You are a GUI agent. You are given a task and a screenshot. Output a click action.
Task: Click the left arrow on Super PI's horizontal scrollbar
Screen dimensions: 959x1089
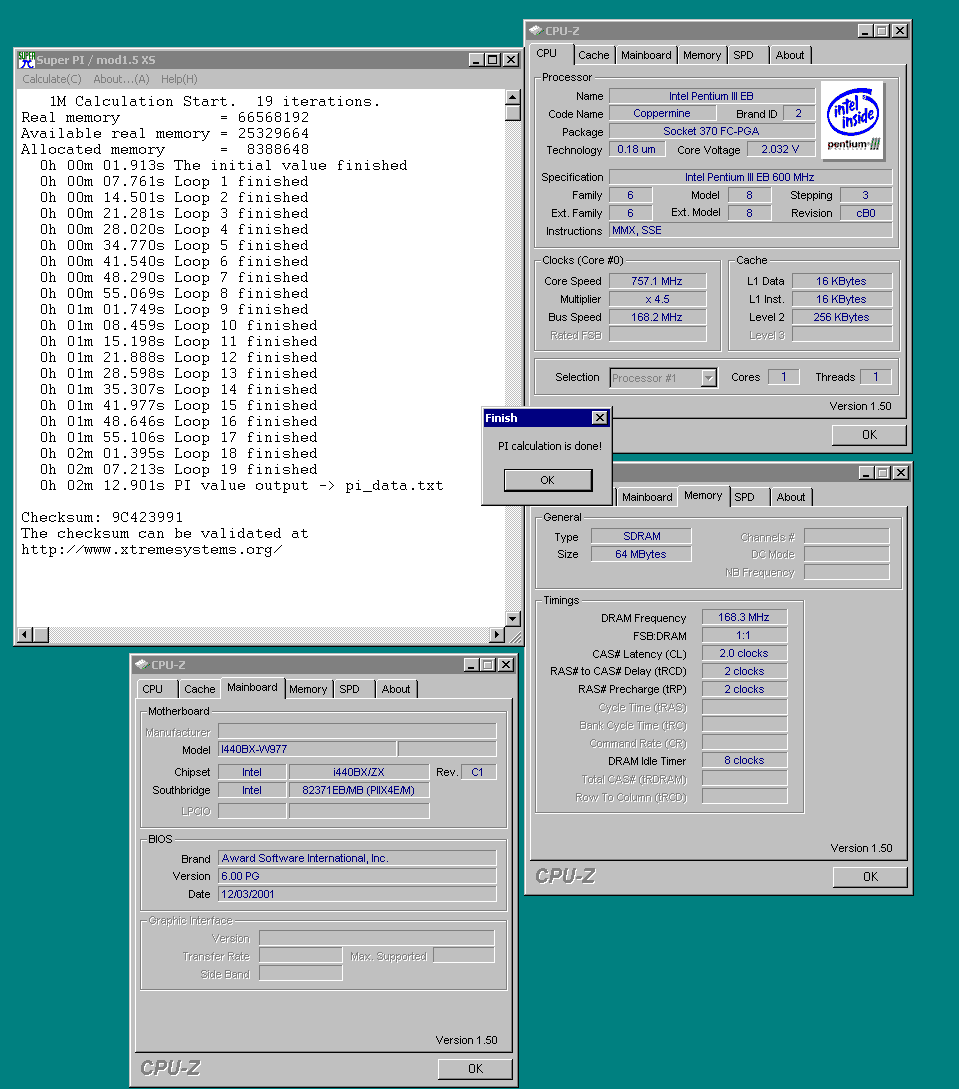25,634
